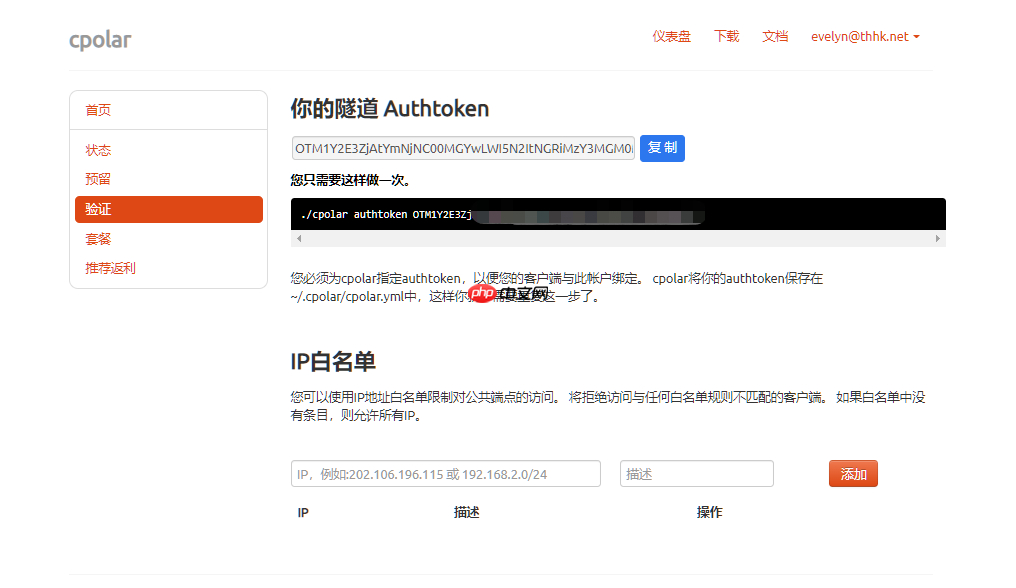This screenshot has height=588, width=1016.
Task: Click the Authtoken text field
Action: click(x=462, y=147)
